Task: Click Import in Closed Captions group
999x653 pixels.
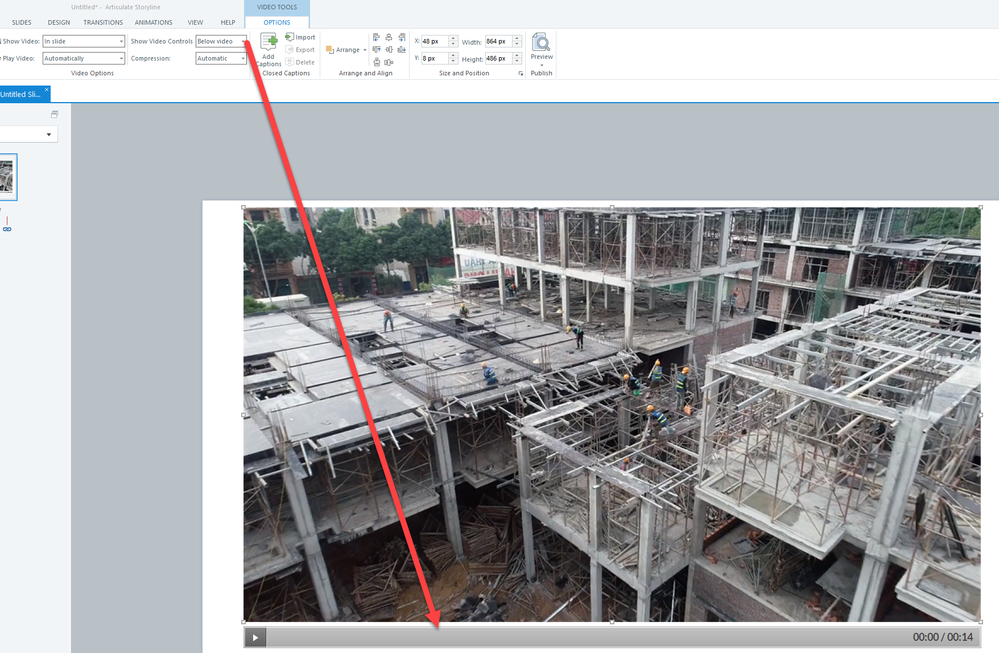Action: pos(300,37)
